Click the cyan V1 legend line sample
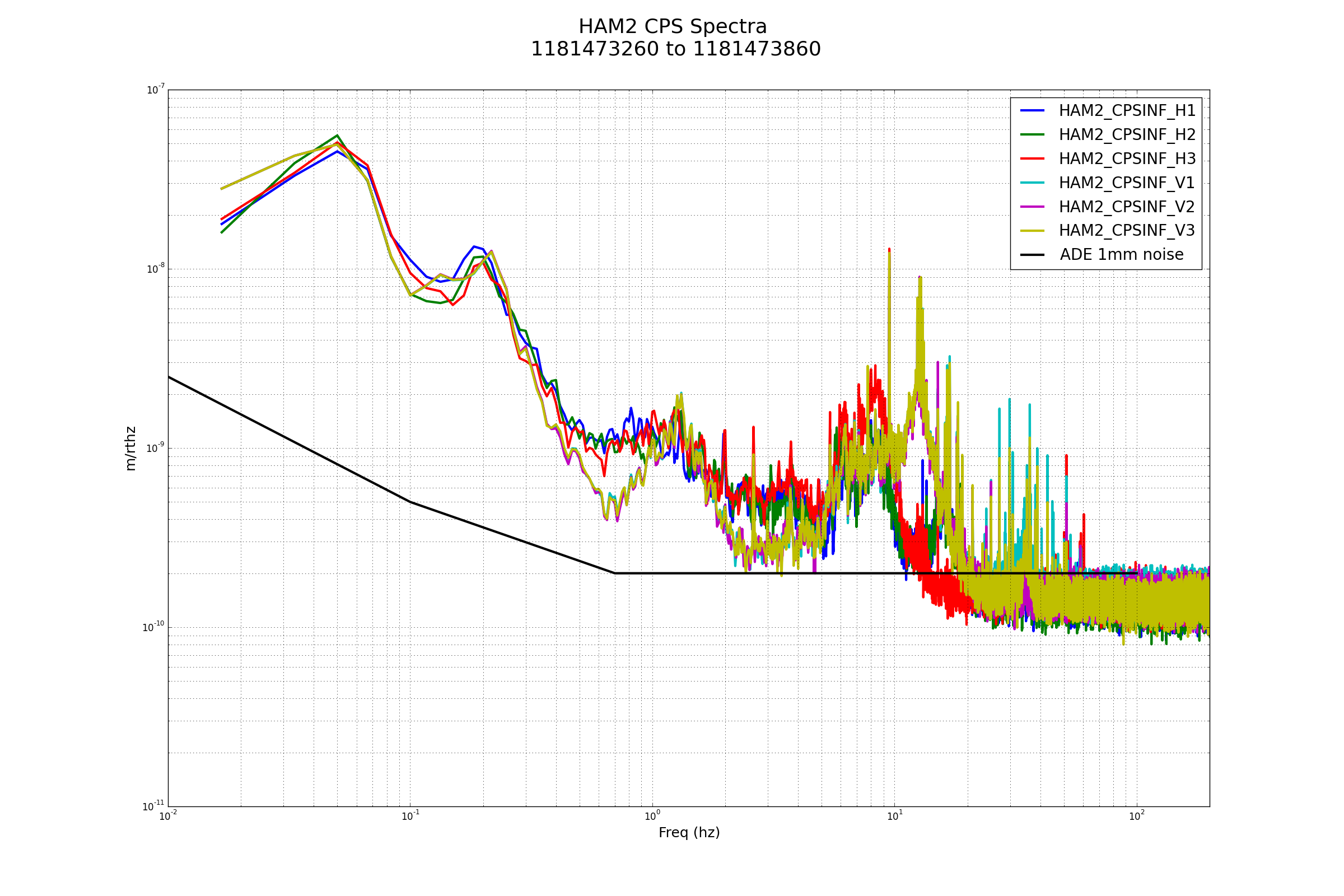Viewport: 1344px width, 896px height. [1033, 183]
